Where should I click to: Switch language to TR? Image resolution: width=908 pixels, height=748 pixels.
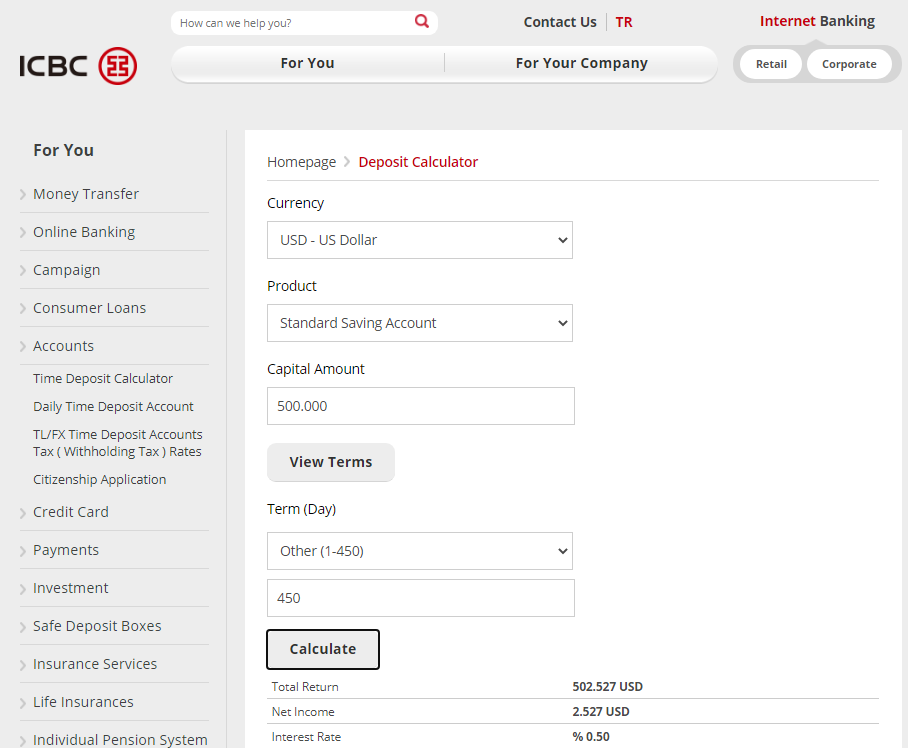click(624, 22)
